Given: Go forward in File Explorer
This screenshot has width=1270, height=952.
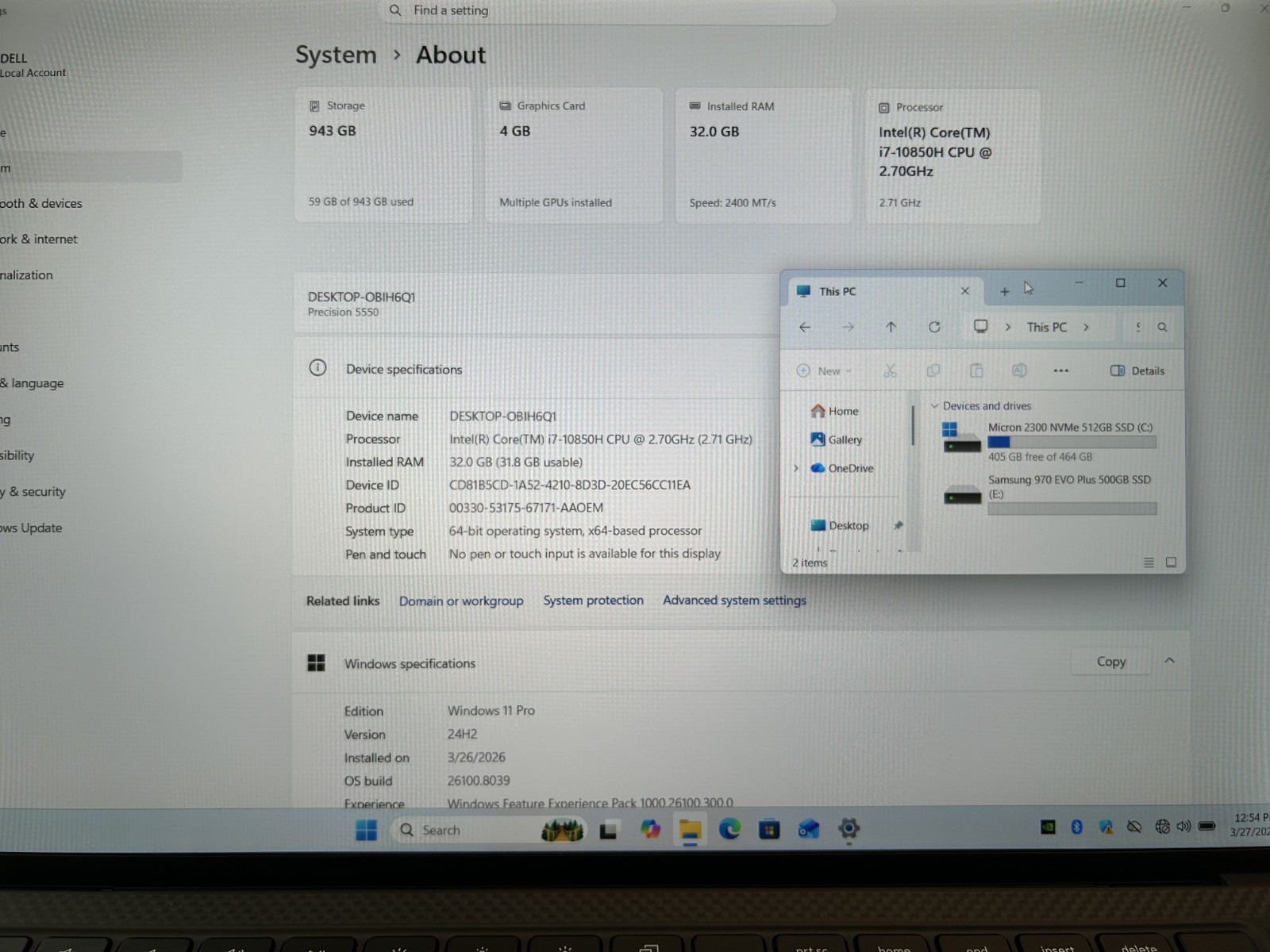Looking at the screenshot, I should tap(848, 327).
